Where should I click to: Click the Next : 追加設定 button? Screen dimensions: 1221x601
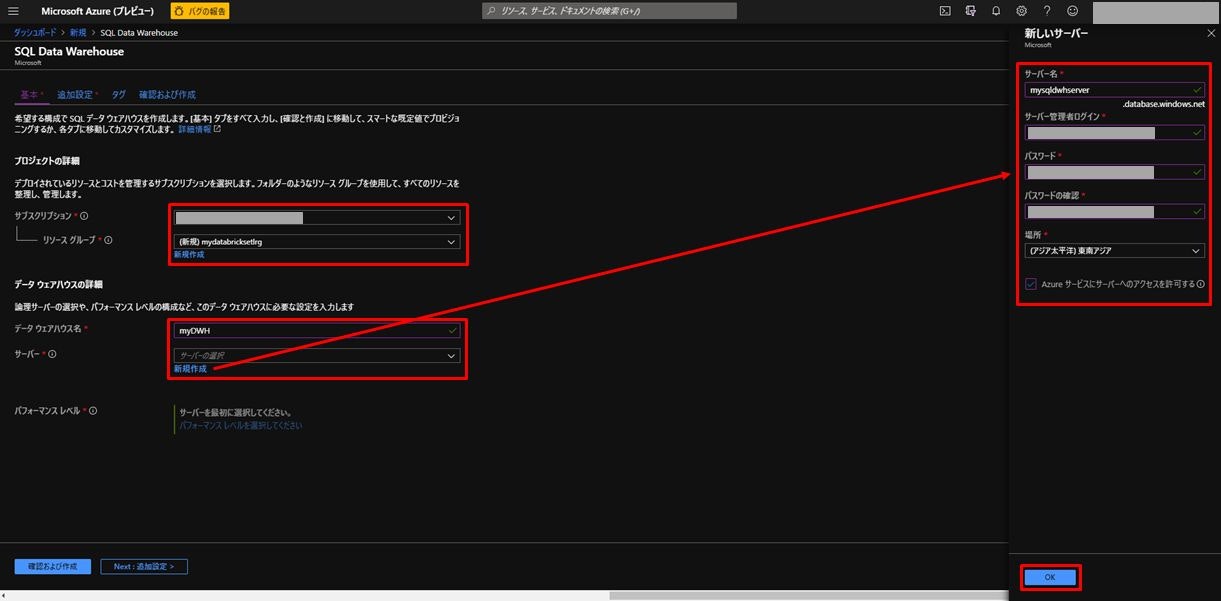click(143, 567)
